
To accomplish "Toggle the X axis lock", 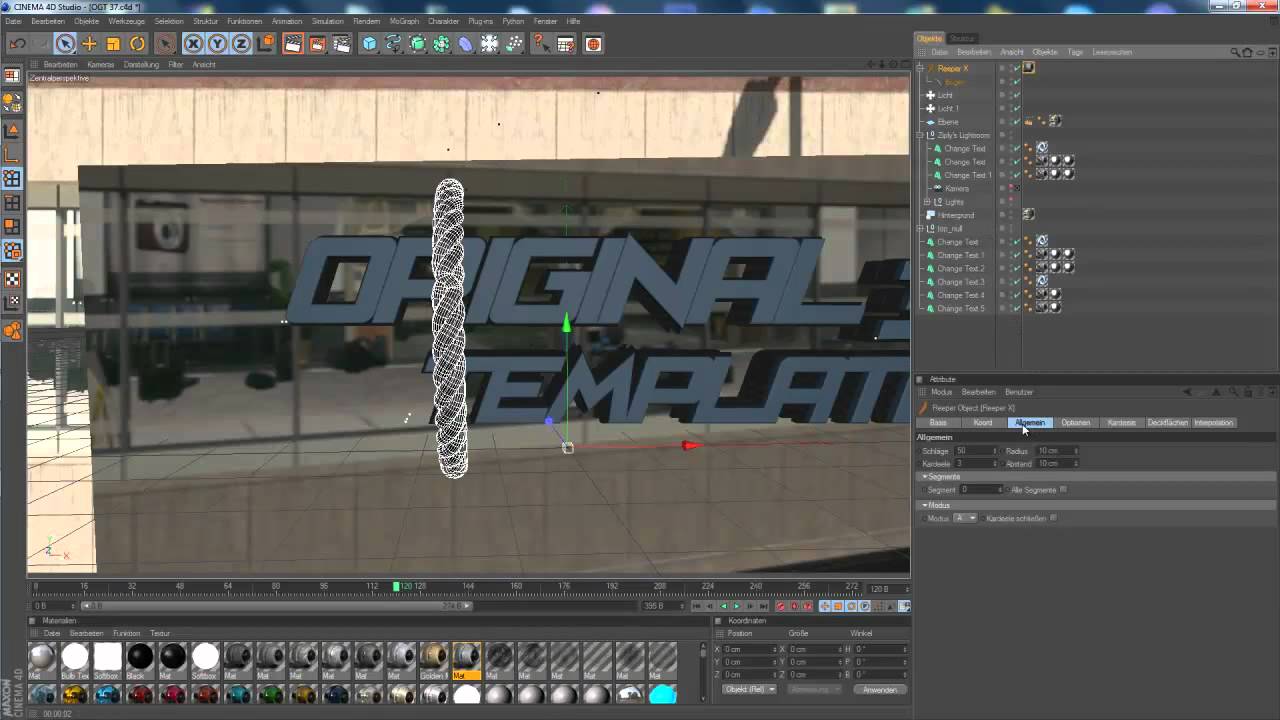I will [x=193, y=44].
